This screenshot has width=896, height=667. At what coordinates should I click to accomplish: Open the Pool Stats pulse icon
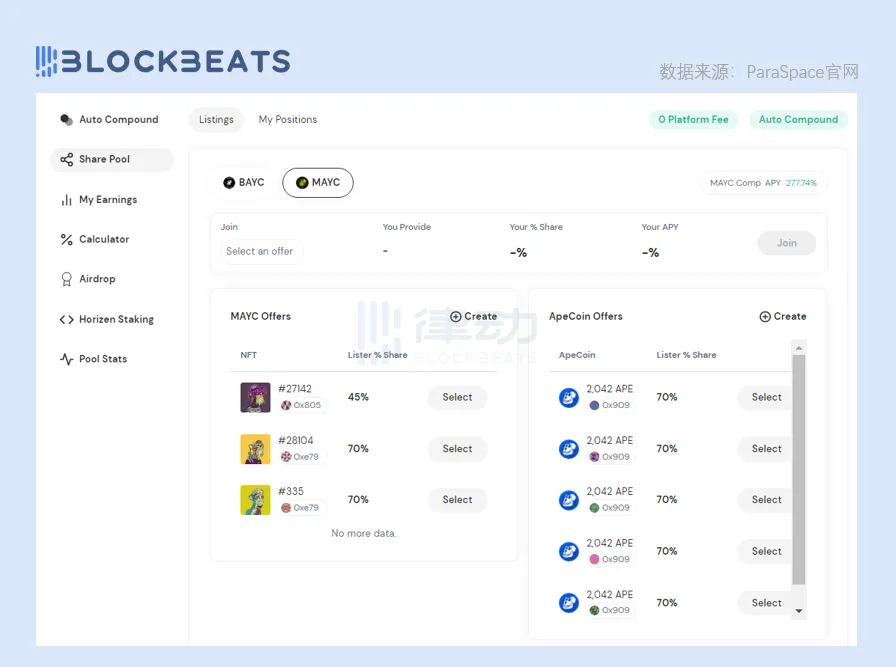pos(66,359)
